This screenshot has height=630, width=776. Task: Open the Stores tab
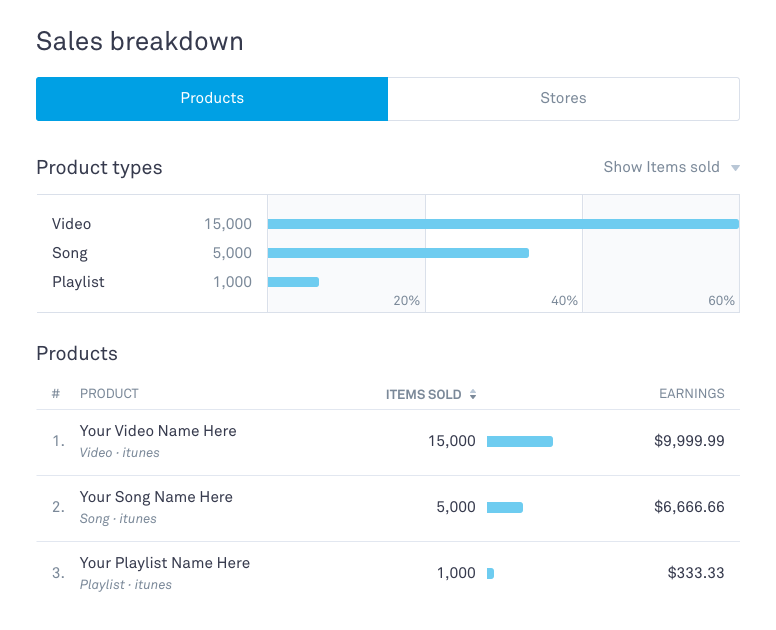(x=563, y=99)
